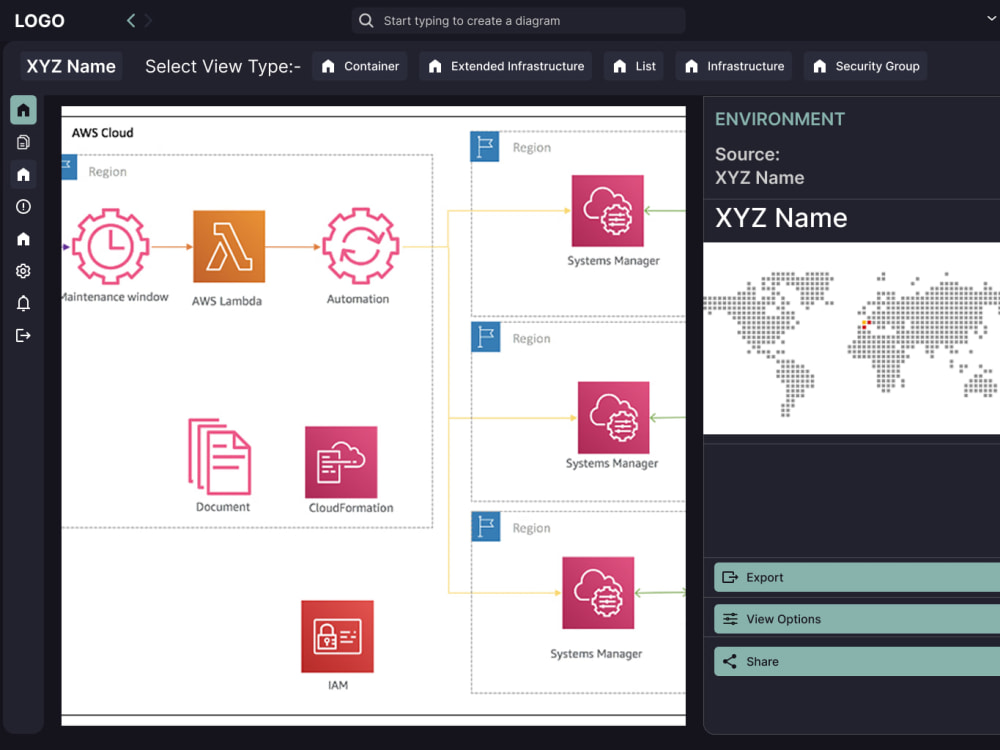Switch to Container view
This screenshot has width=1000, height=750.
360,66
